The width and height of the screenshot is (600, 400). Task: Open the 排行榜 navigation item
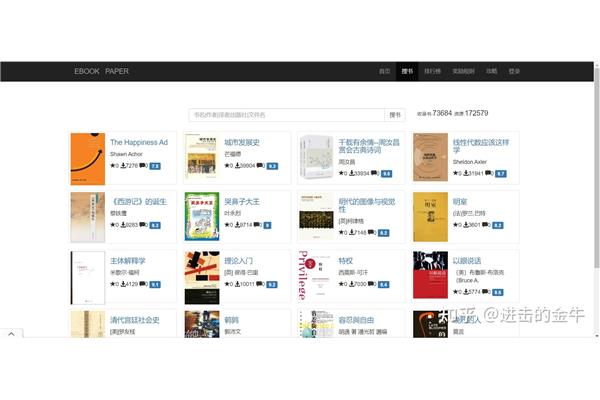pos(432,71)
